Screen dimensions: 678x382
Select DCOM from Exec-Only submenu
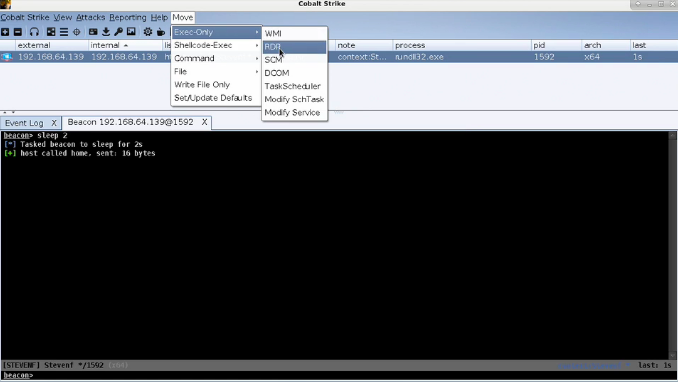point(294,73)
